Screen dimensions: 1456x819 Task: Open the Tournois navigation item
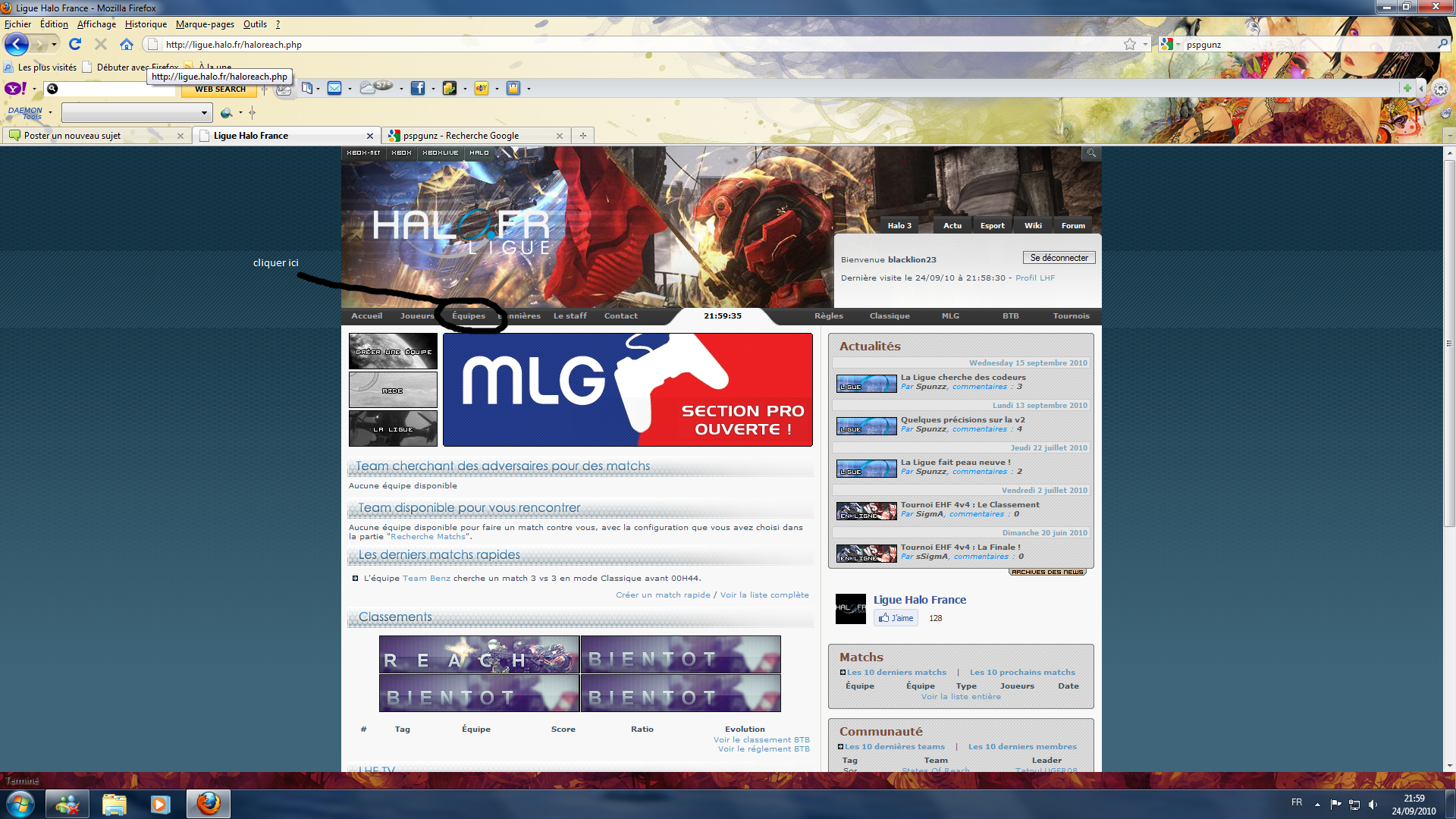(1071, 316)
